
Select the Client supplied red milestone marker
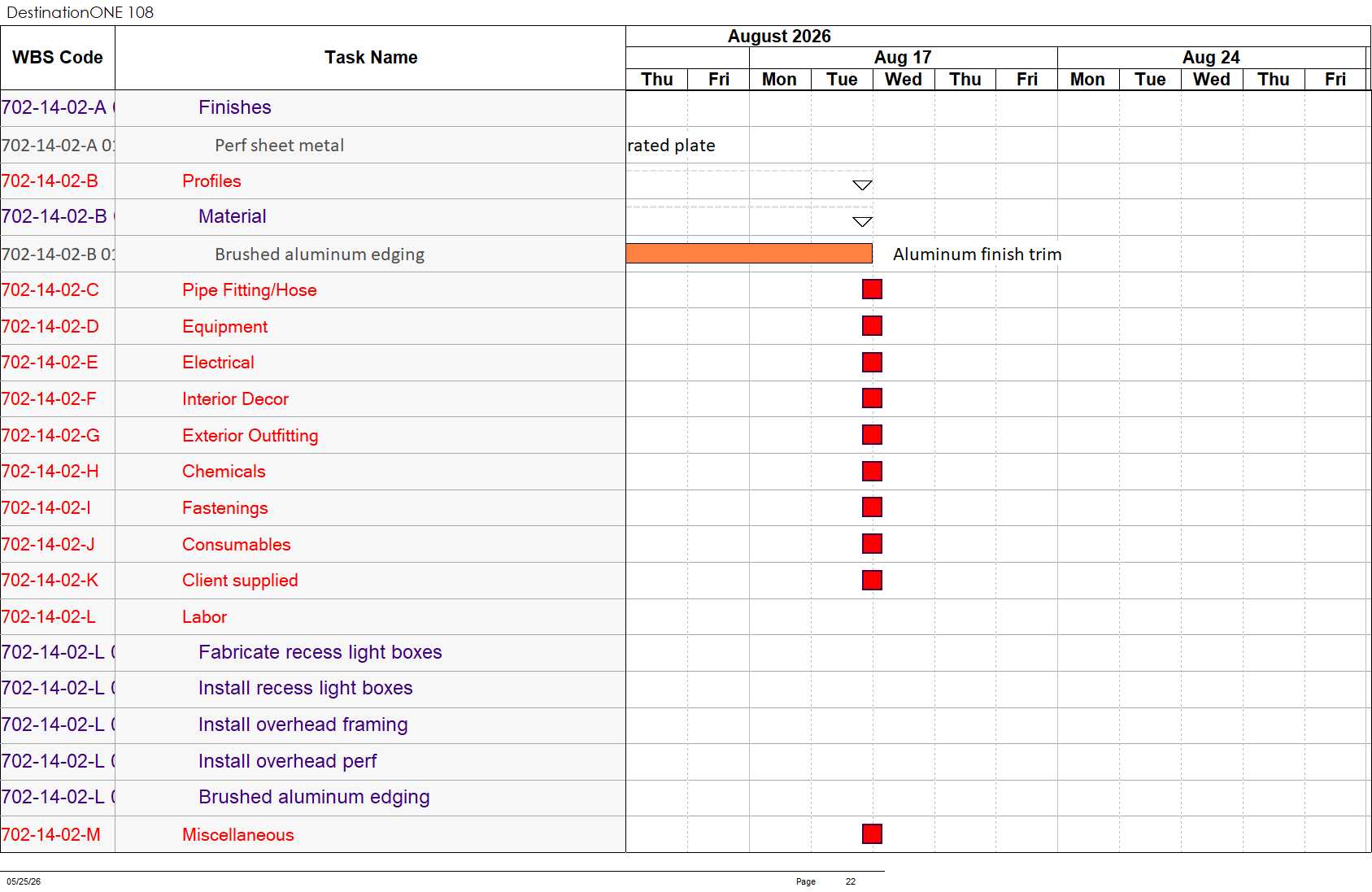(872, 580)
